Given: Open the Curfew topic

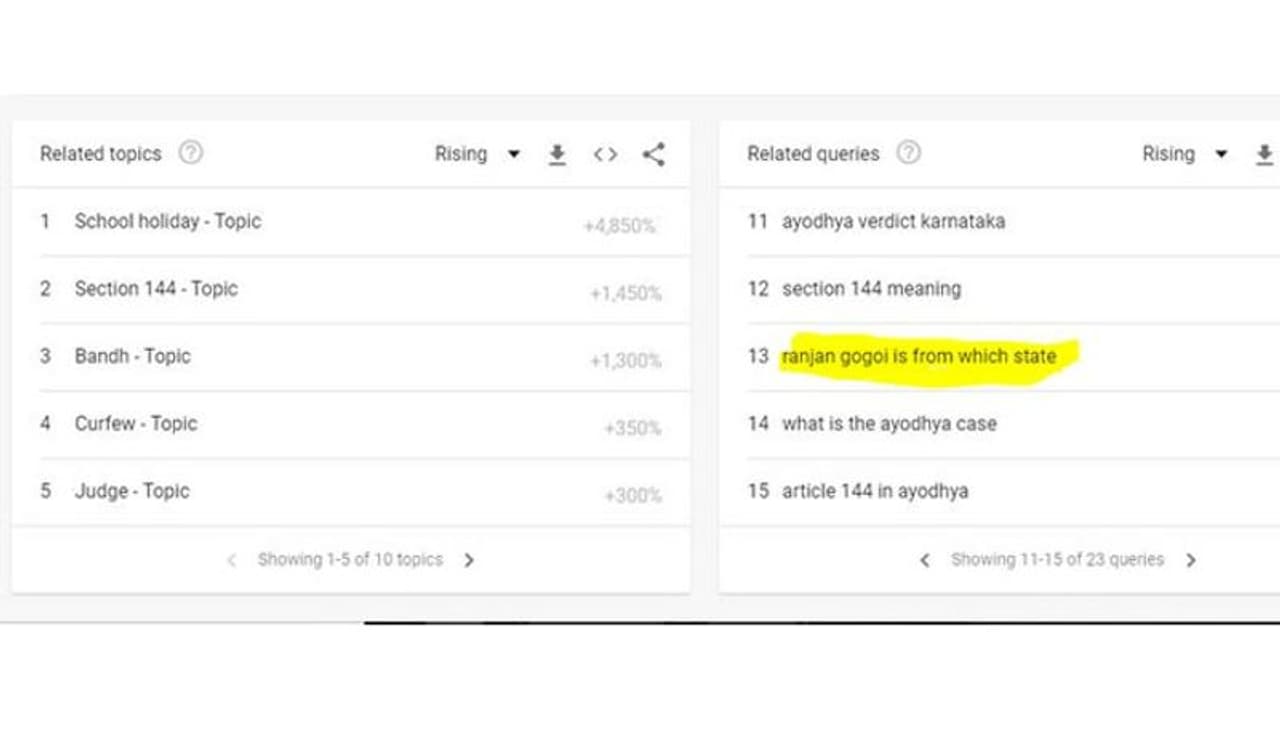Looking at the screenshot, I should tap(135, 424).
